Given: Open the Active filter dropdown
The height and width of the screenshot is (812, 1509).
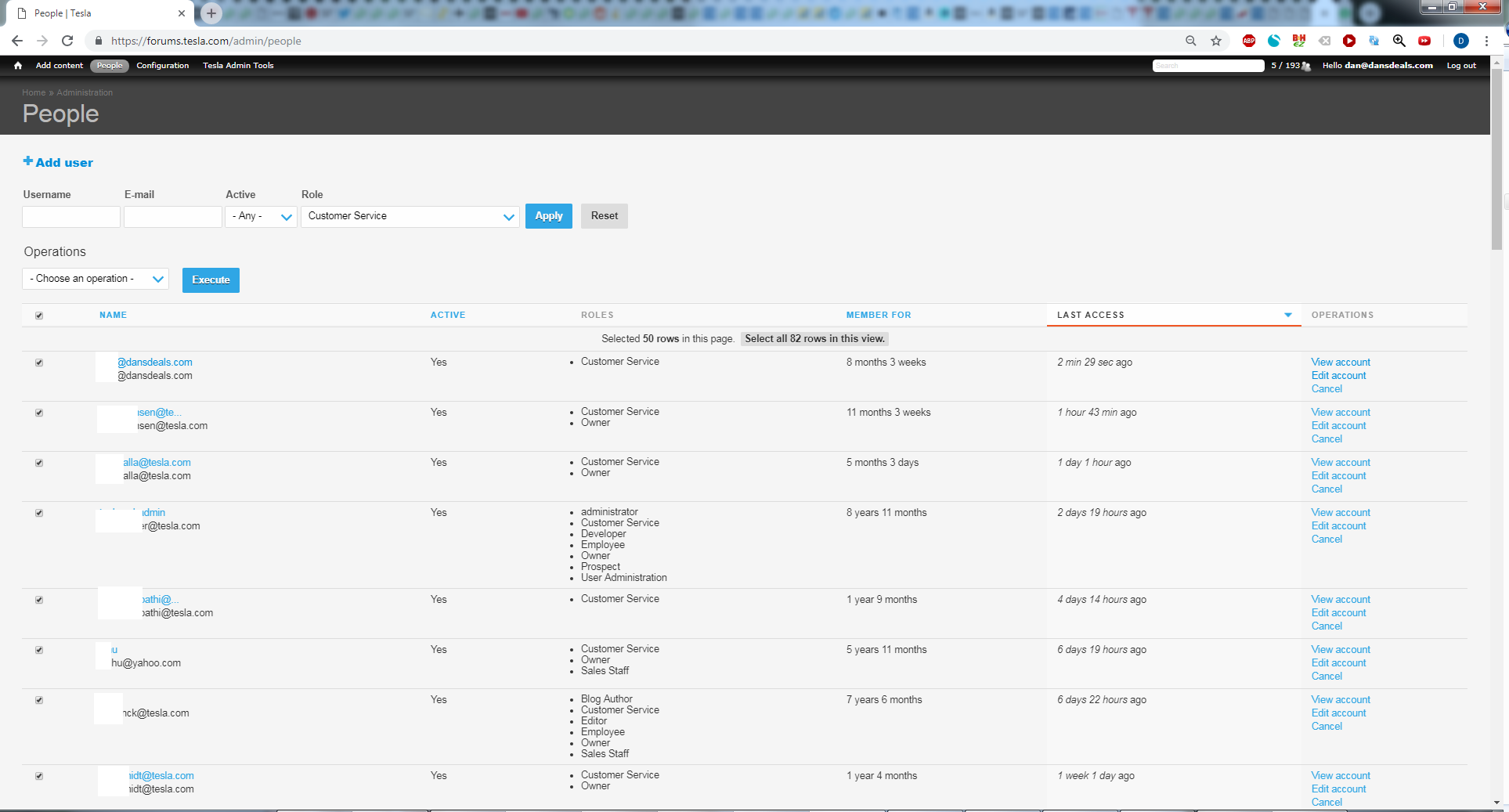Looking at the screenshot, I should coord(261,217).
